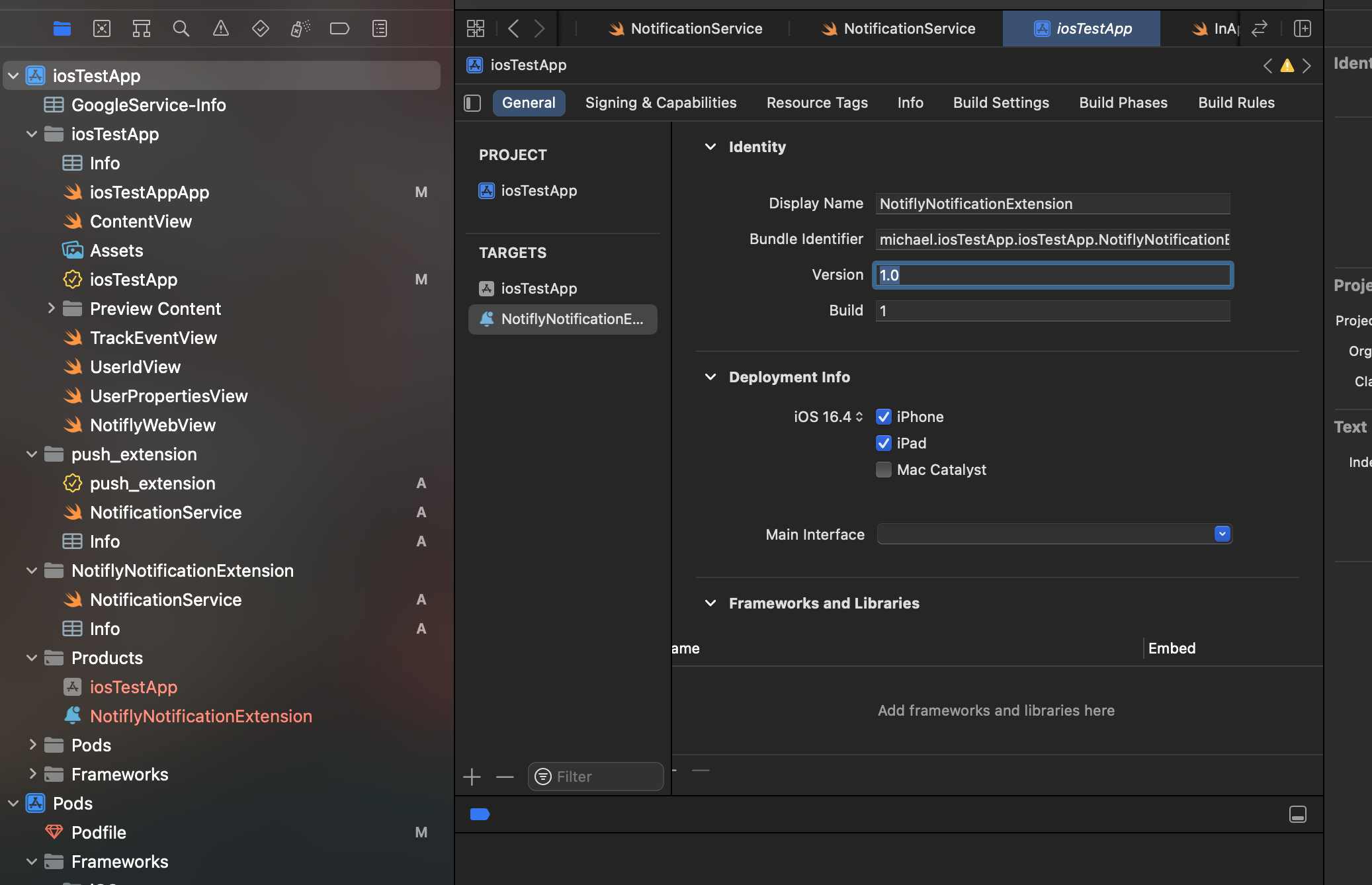The width and height of the screenshot is (1372, 885).
Task: Enable Mac Catalyst checkbox
Action: pos(883,468)
